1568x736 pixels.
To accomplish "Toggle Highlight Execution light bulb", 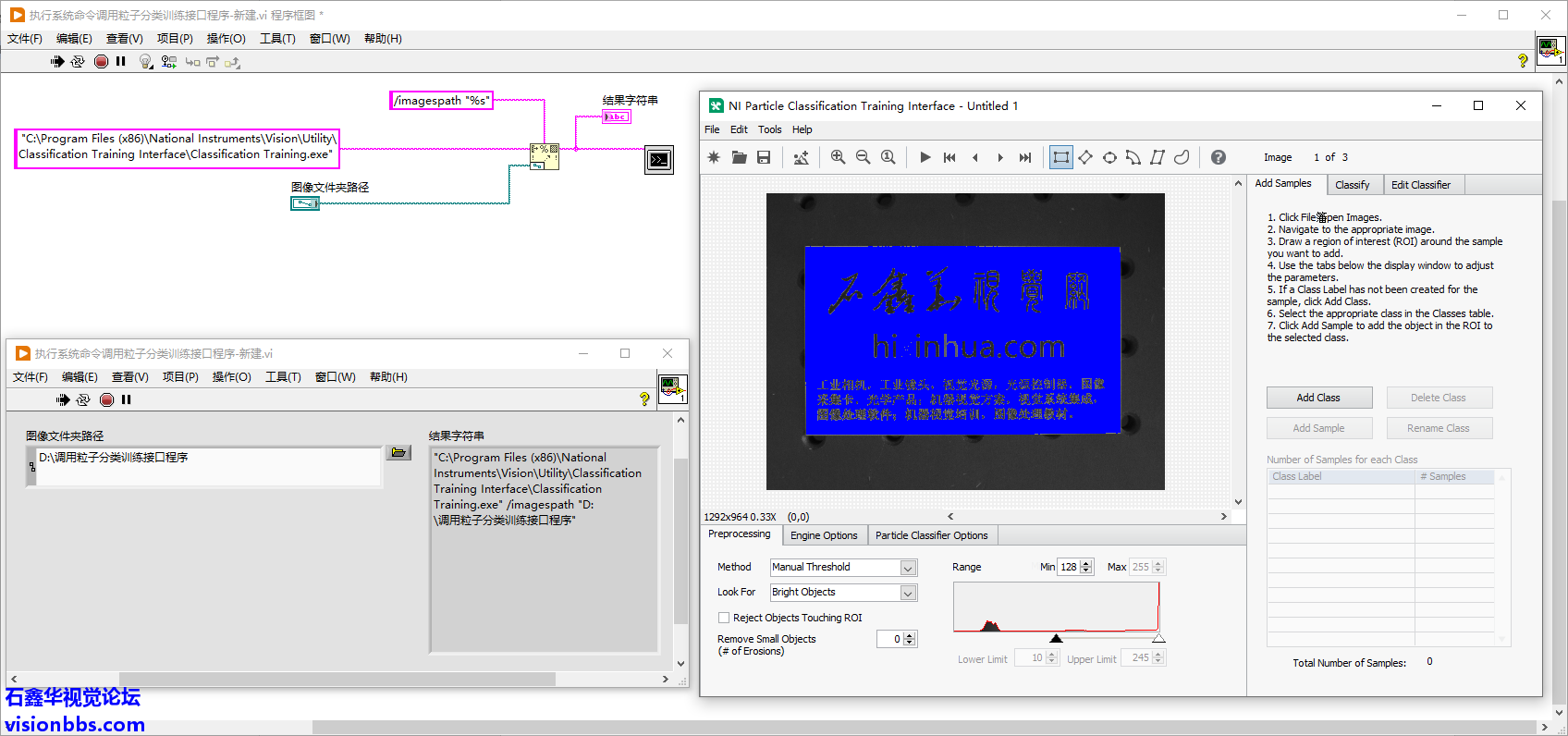I will 145,62.
